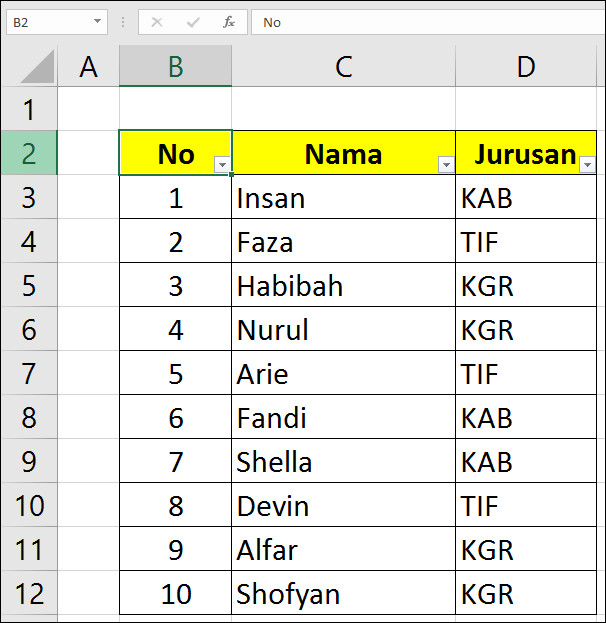This screenshot has width=606, height=623.
Task: Select column D header
Action: click(526, 66)
